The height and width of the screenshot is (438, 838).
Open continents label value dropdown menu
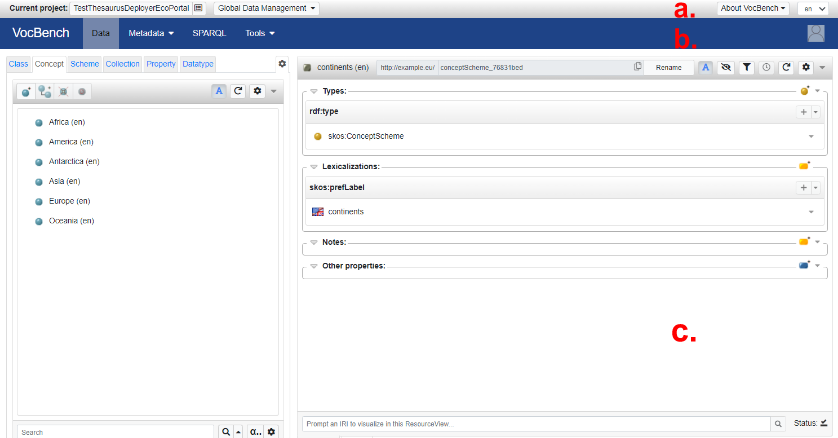(811, 212)
